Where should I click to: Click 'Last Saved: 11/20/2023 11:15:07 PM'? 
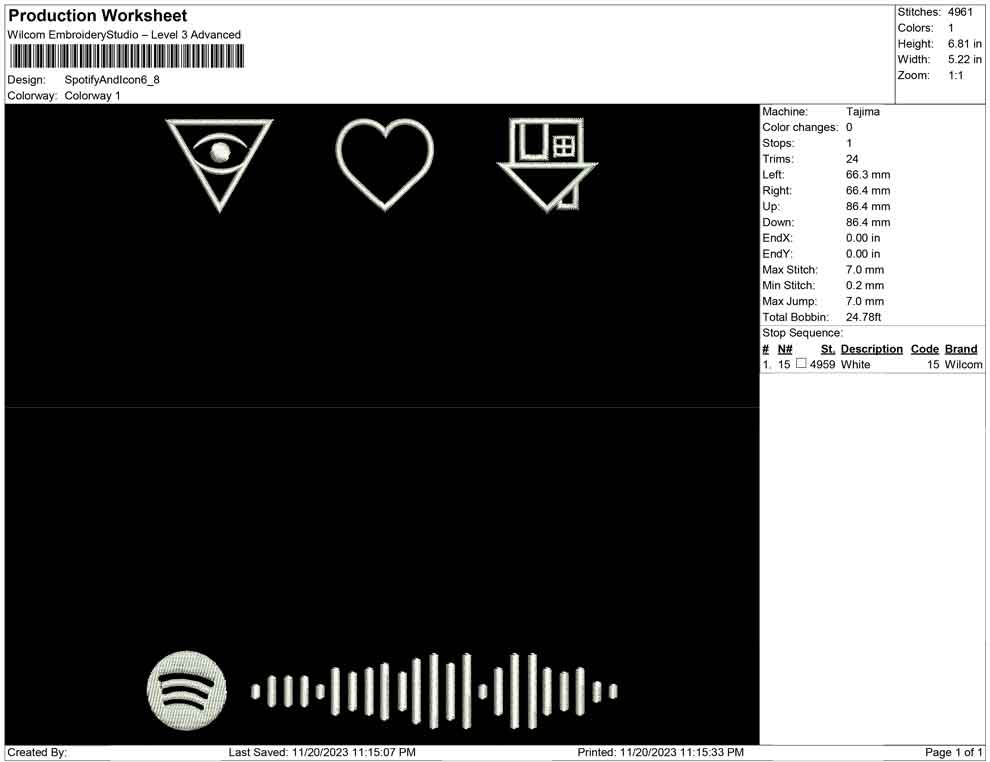(322, 753)
